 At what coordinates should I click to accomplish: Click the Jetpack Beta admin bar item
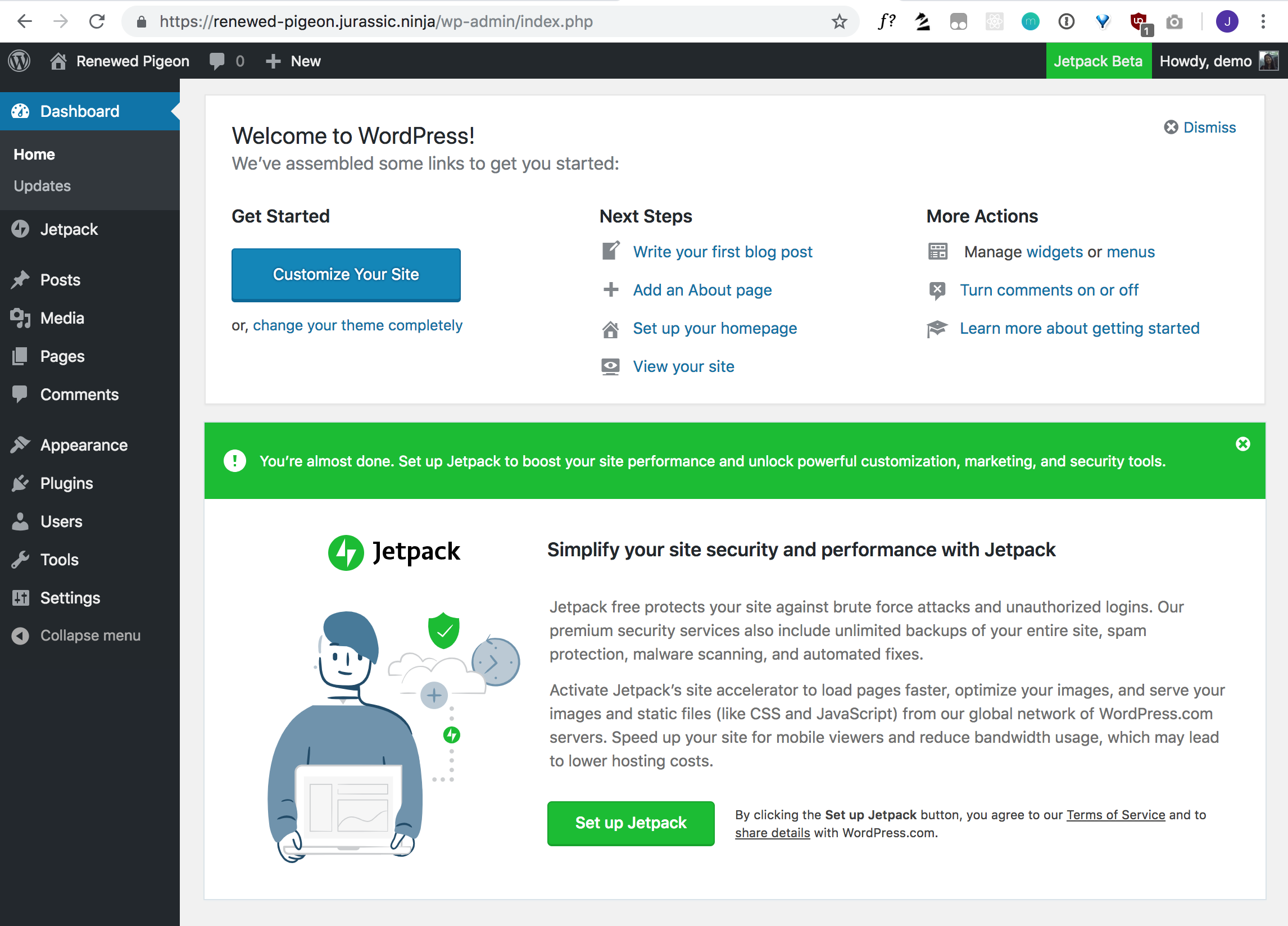coord(1097,61)
